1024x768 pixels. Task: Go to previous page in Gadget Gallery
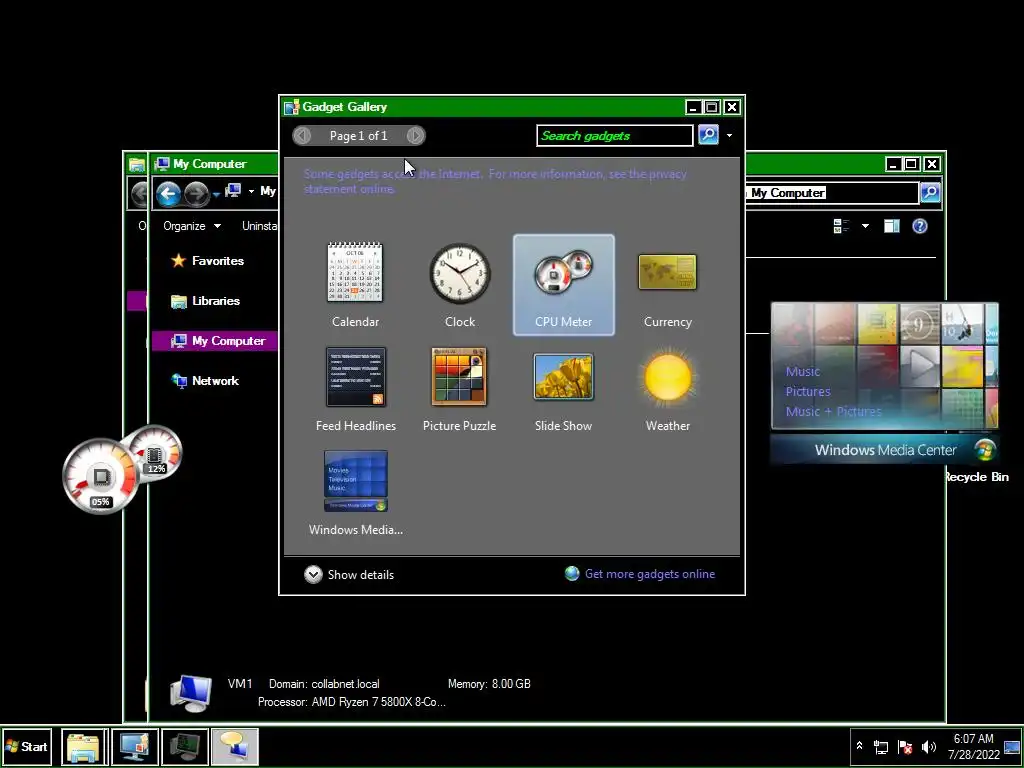(x=302, y=136)
